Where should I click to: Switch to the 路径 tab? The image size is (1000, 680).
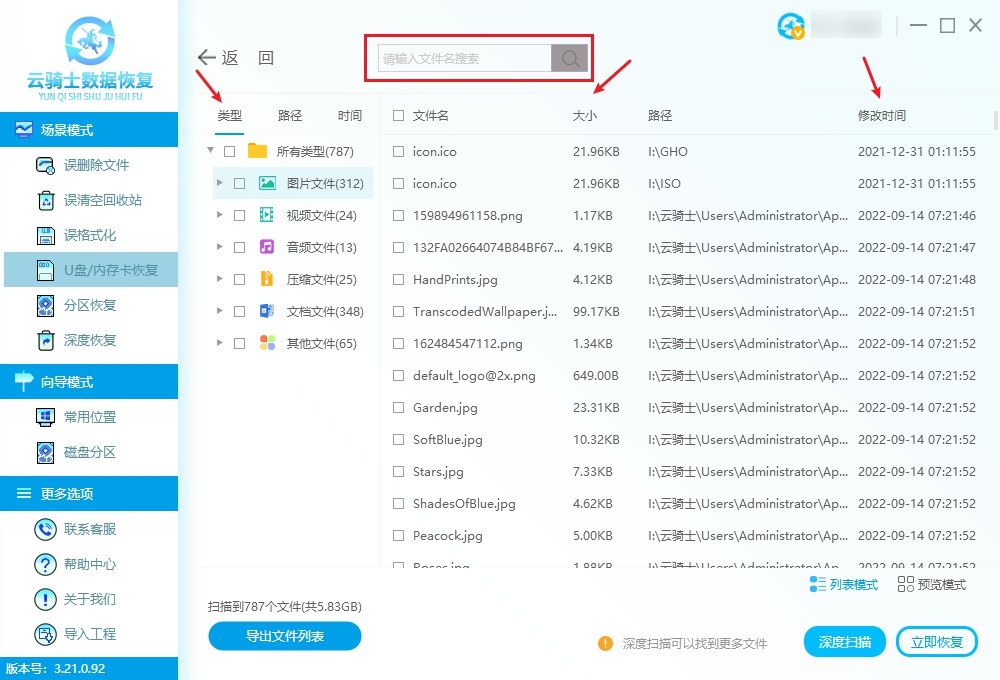pos(289,115)
